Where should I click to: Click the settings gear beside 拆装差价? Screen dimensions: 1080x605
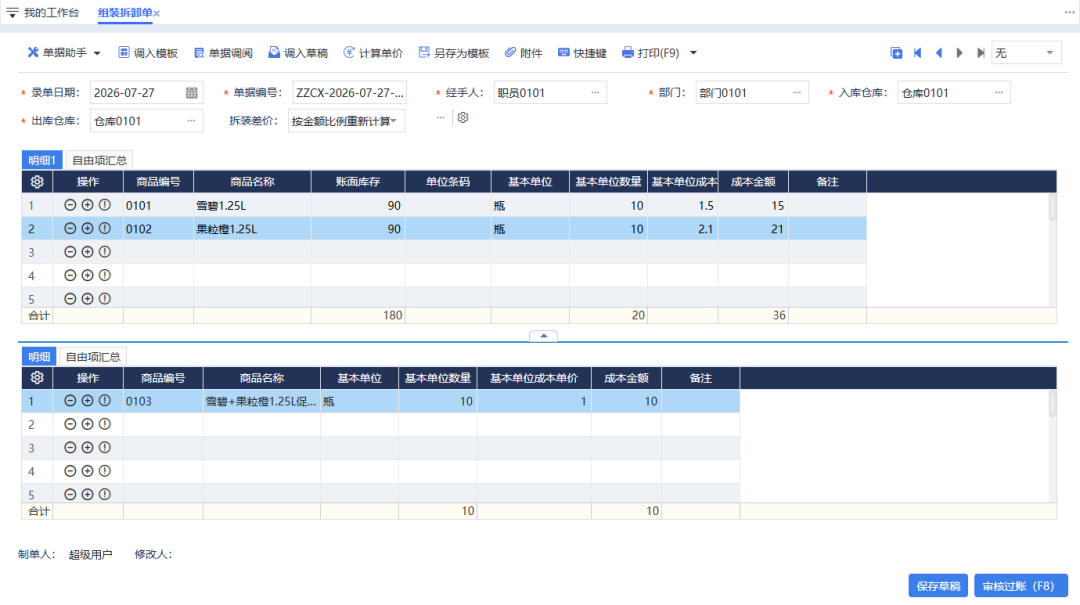(x=463, y=118)
